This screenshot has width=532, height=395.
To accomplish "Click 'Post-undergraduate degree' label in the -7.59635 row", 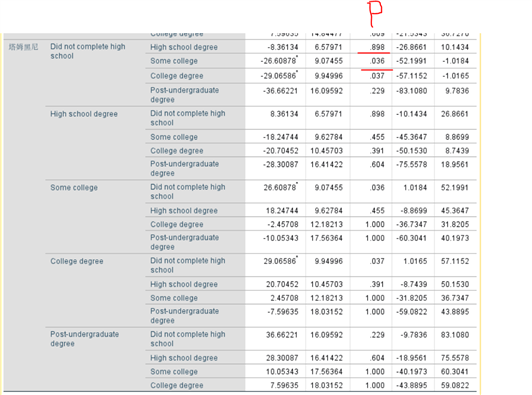I will tap(185, 316).
